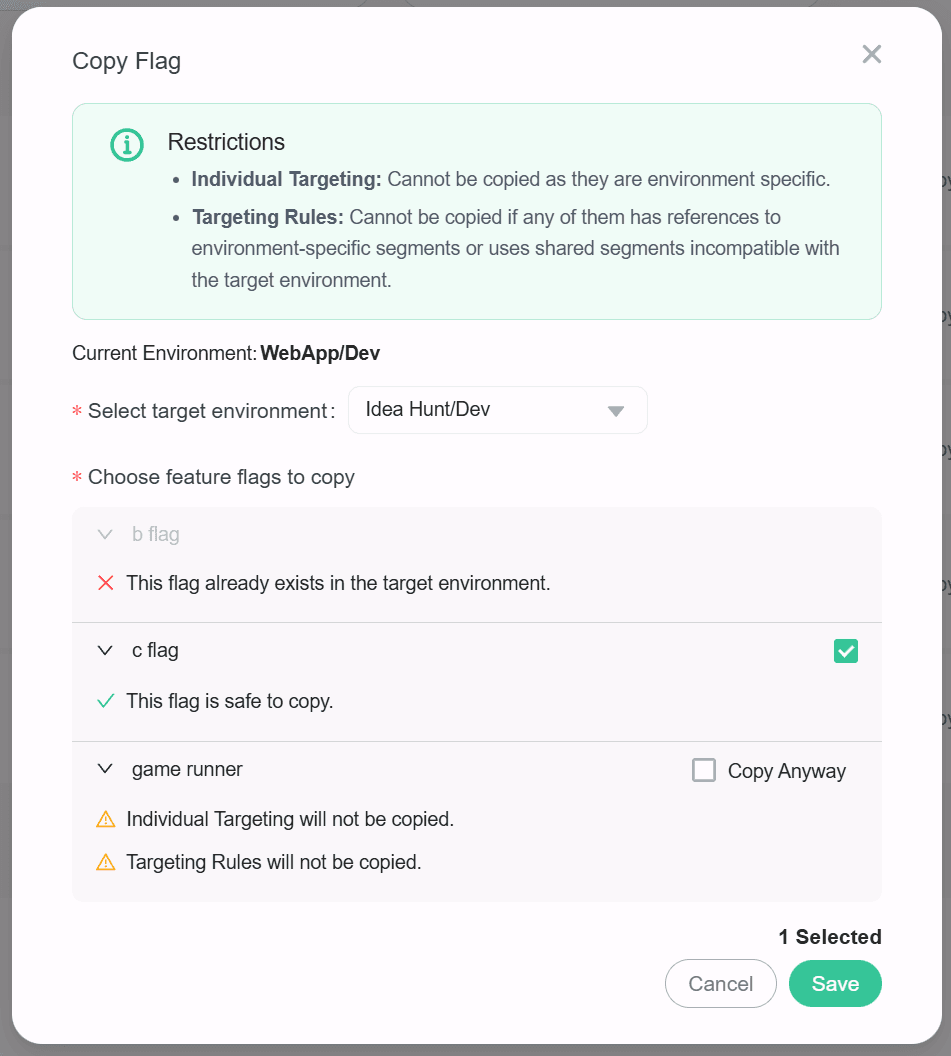
Task: Click the 1 Selected counter text
Action: [x=830, y=937]
